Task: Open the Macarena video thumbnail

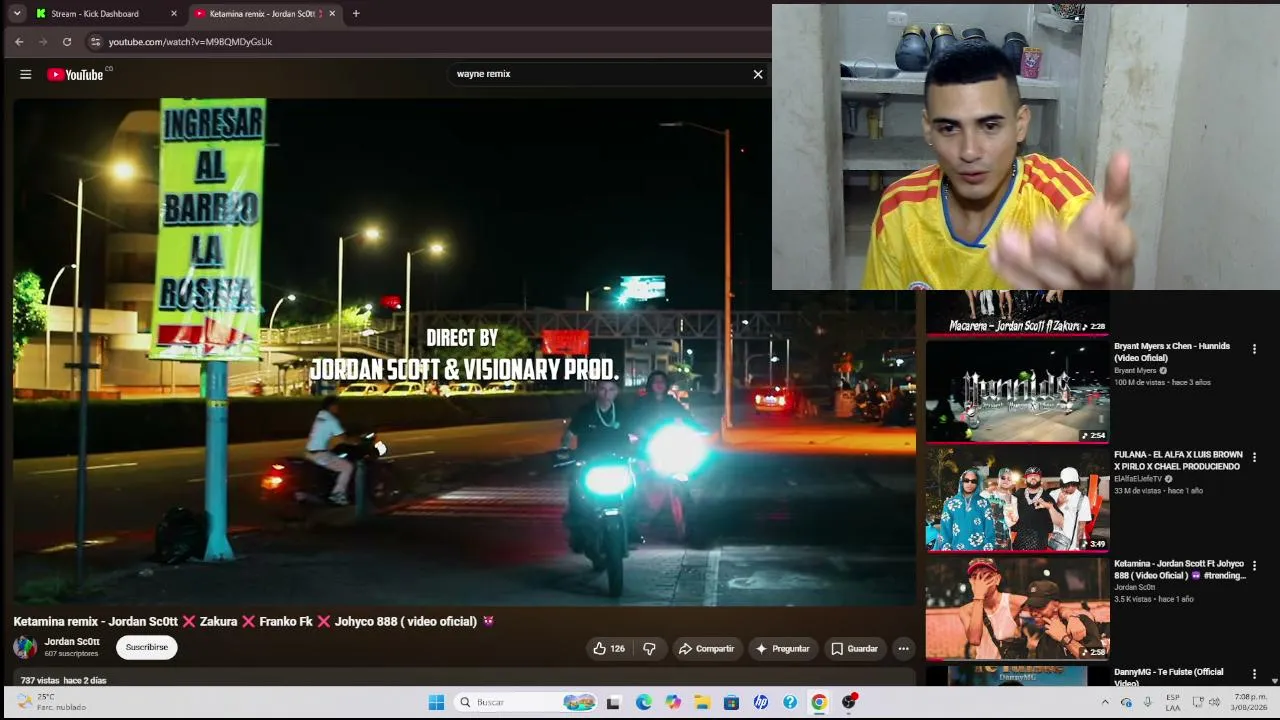Action: click(1017, 313)
